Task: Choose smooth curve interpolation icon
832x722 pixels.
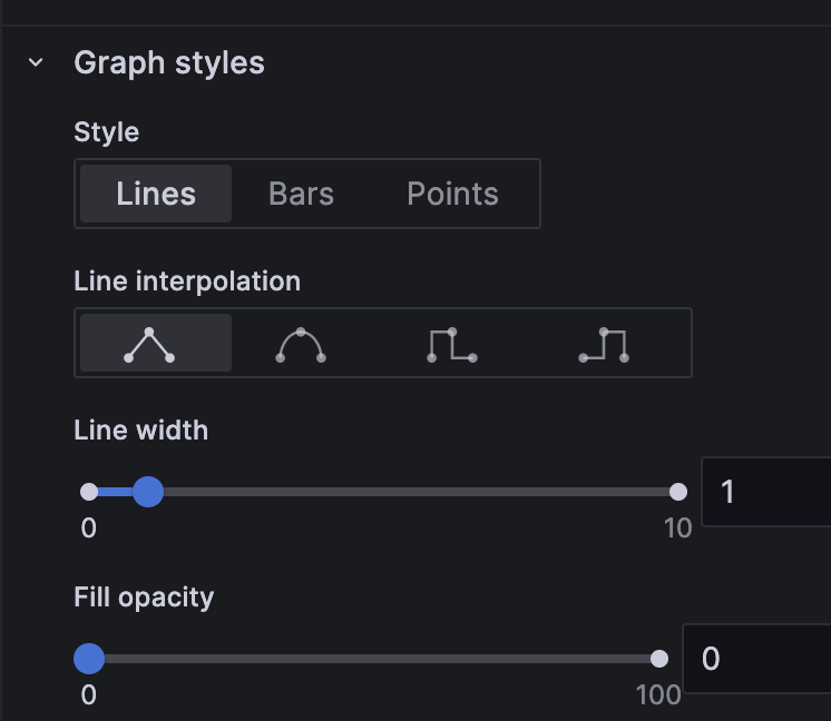Action: tap(301, 343)
